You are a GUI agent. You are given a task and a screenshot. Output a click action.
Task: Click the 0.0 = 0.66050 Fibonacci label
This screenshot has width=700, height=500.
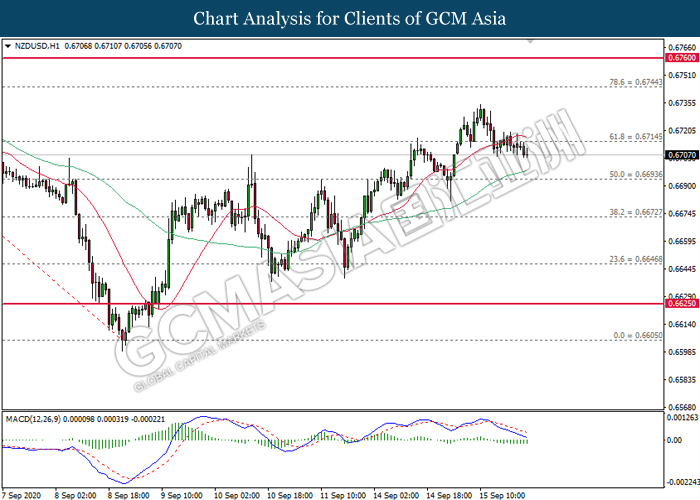pos(638,335)
